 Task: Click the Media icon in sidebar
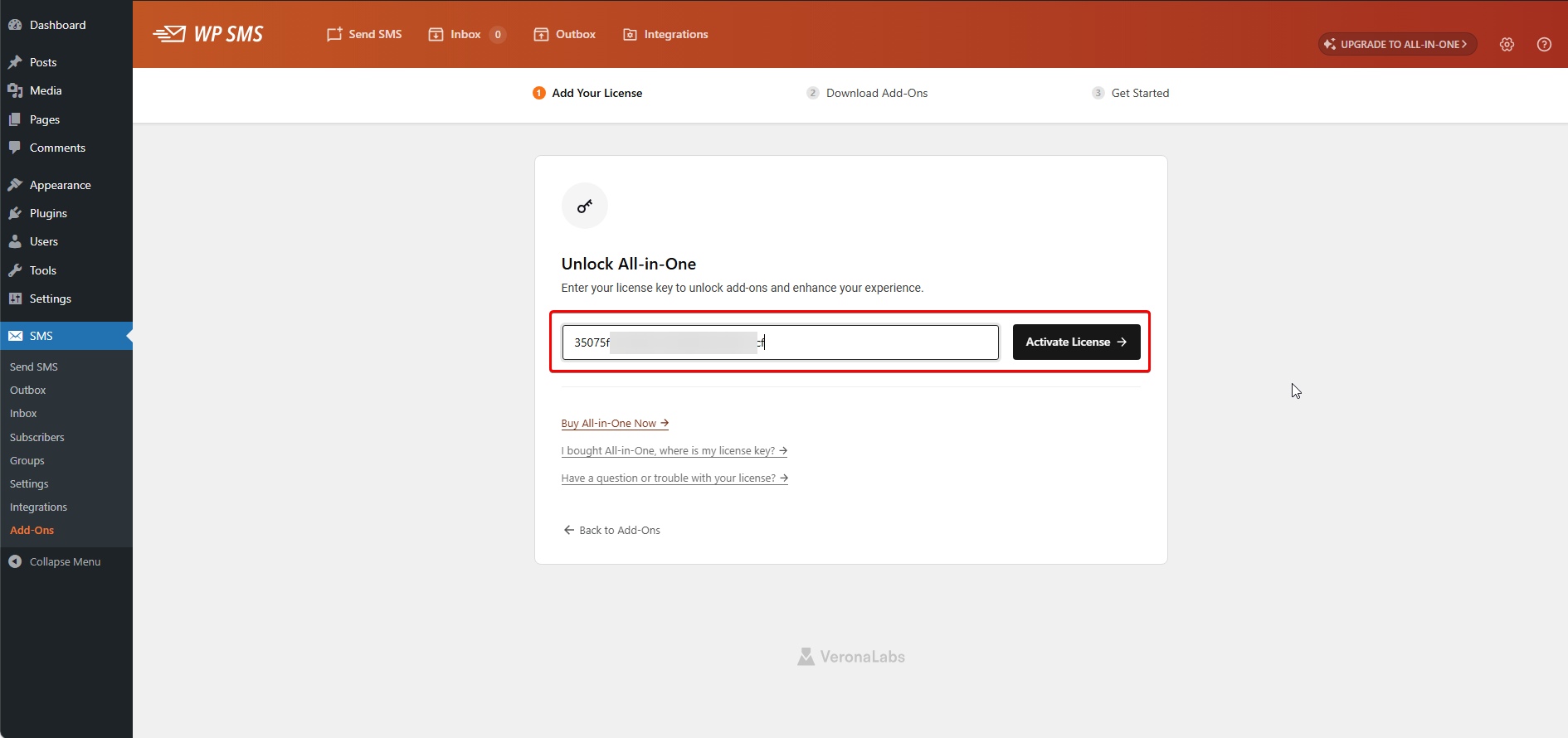(15, 90)
